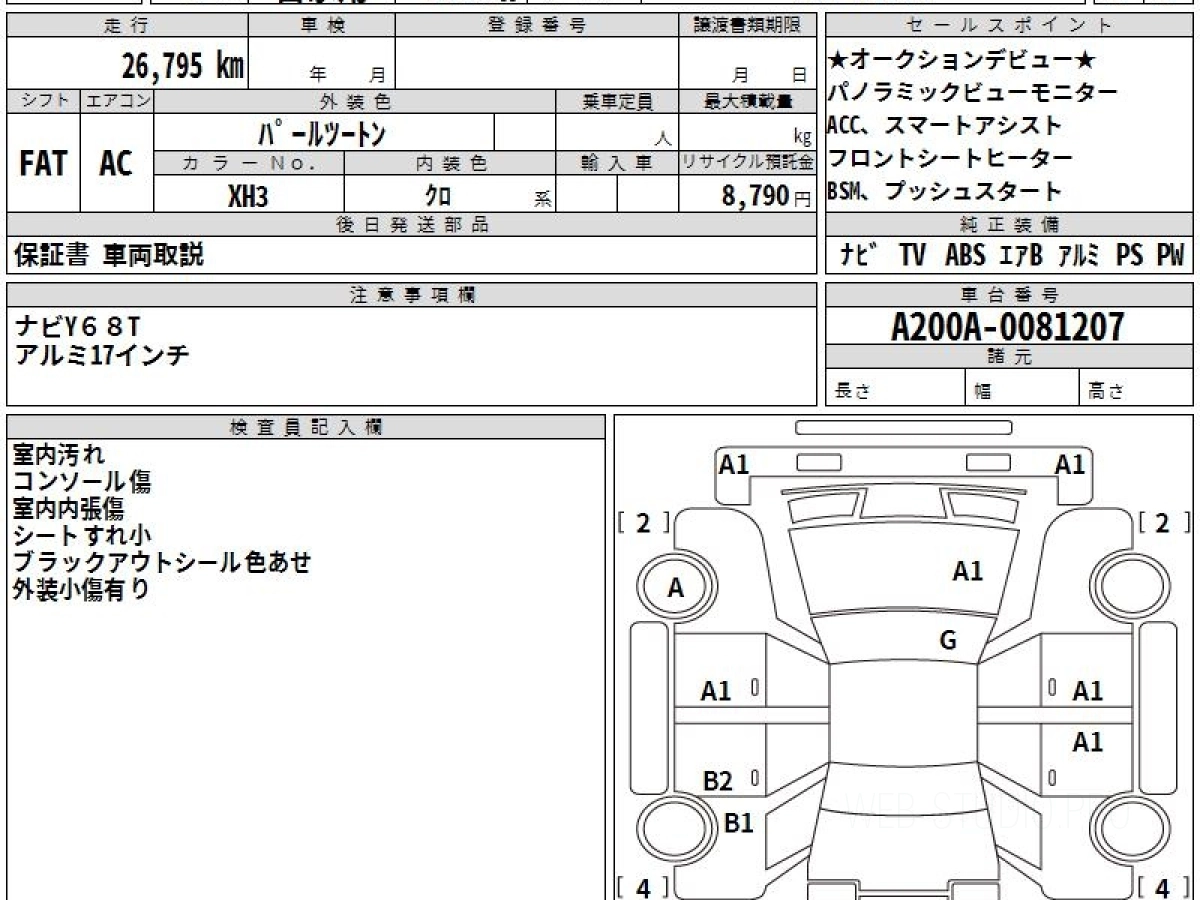This screenshot has width=1200, height=900.
Task: Select the シフト header cell
Action: pyautogui.click(x=44, y=101)
